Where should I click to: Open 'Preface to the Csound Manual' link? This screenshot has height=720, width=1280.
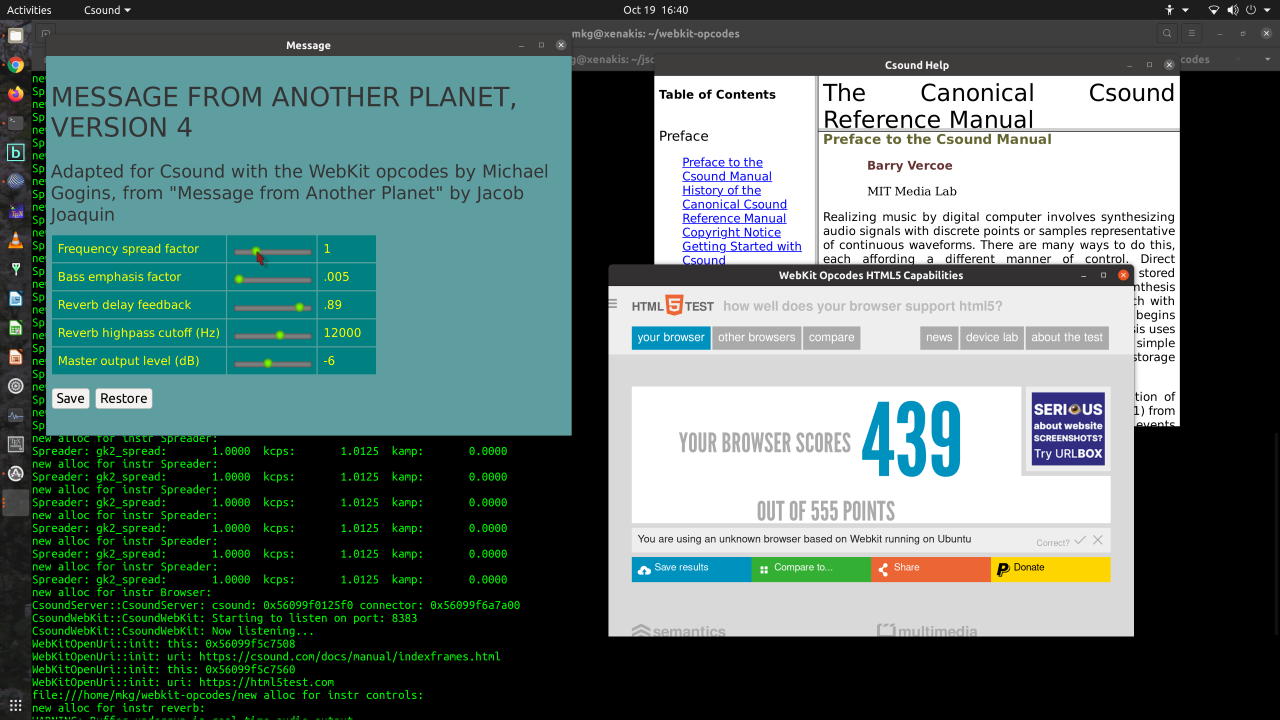(x=727, y=169)
